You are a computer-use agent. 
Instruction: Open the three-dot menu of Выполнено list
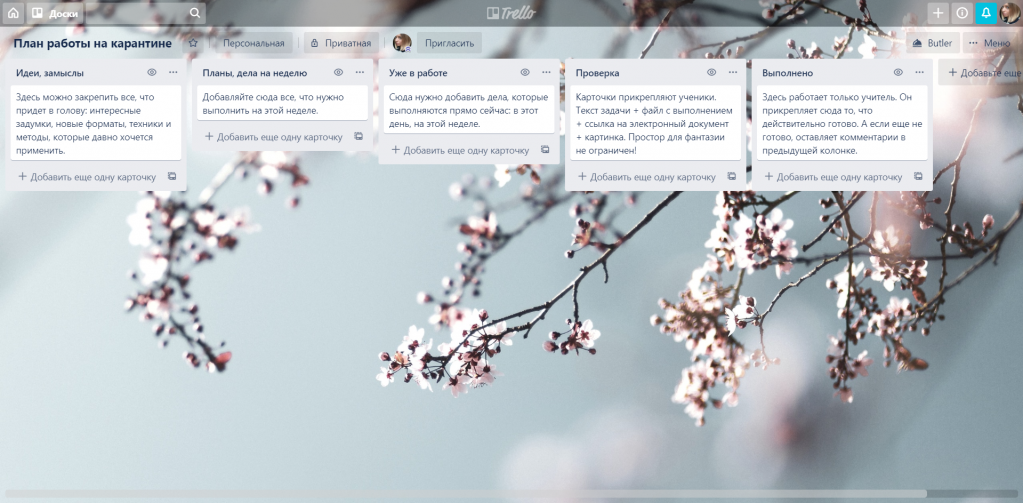tap(919, 72)
